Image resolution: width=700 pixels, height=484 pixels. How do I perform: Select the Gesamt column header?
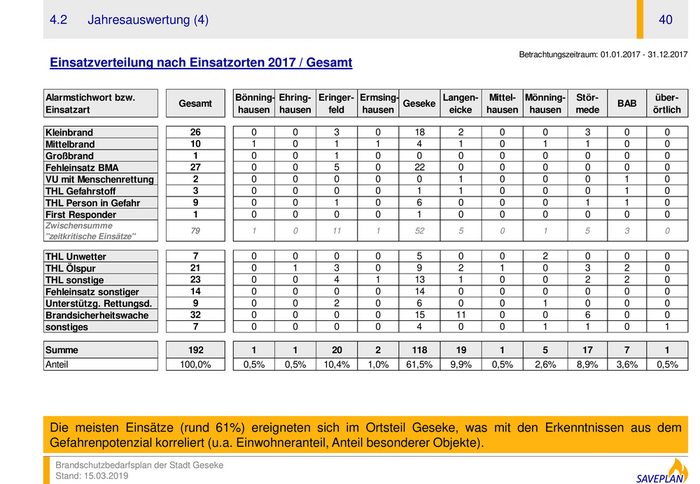click(195, 104)
